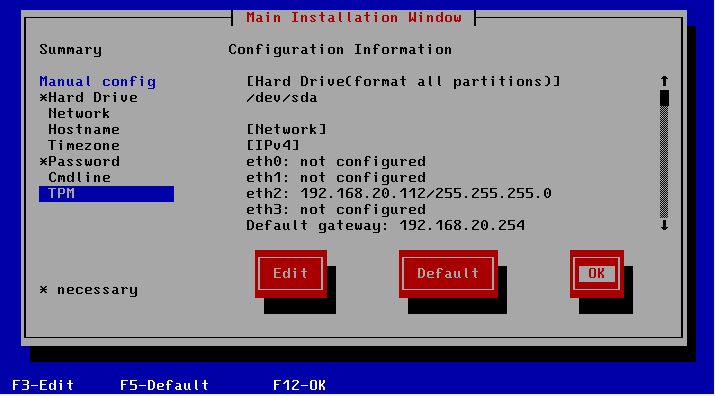The width and height of the screenshot is (715, 396).
Task: Select Password in the summary list
Action: (x=80, y=162)
